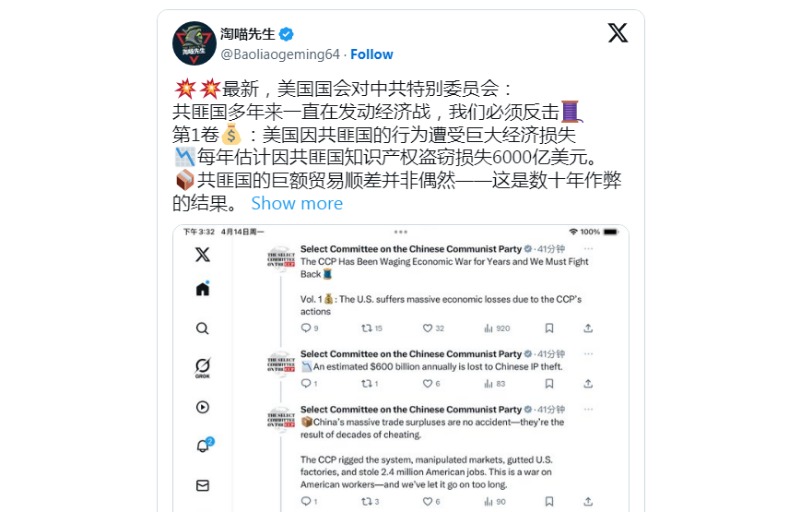Click the X logo at top right

617,33
